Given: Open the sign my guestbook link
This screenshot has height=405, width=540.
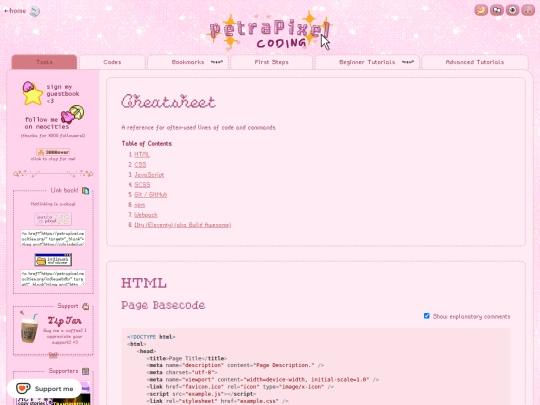Looking at the screenshot, I should point(63,94).
